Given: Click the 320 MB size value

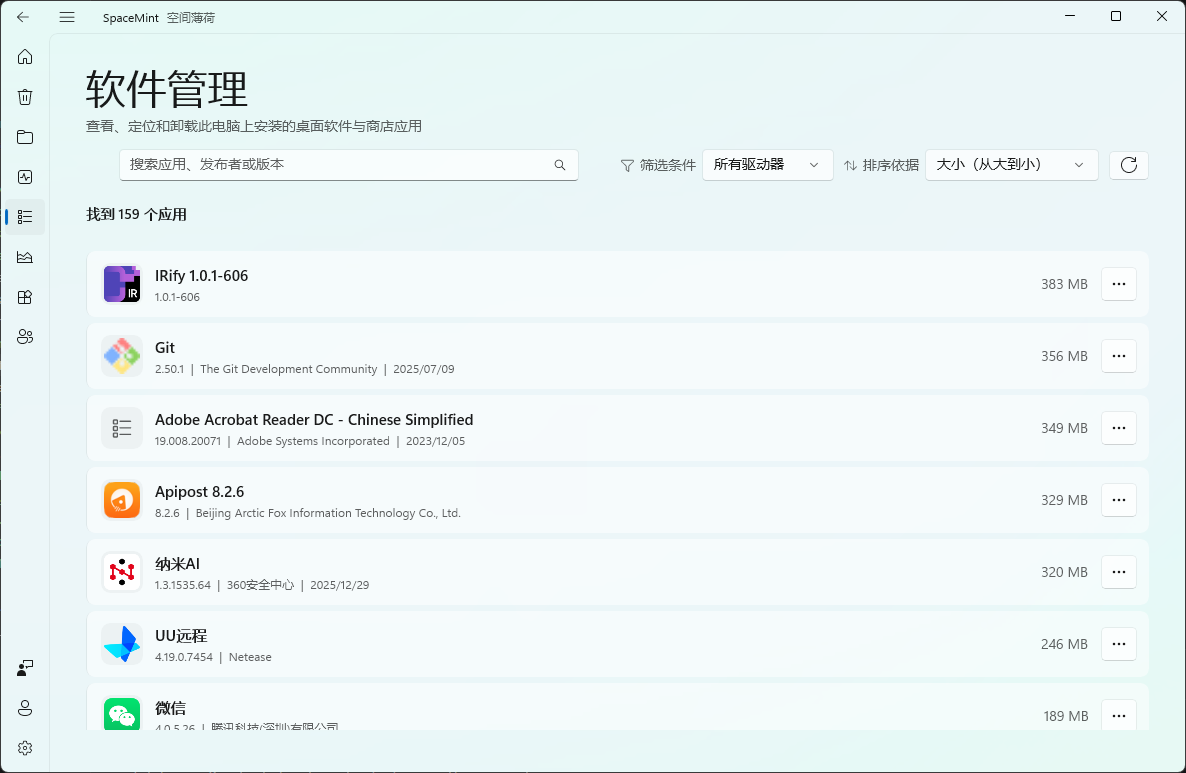Looking at the screenshot, I should click(1064, 573).
